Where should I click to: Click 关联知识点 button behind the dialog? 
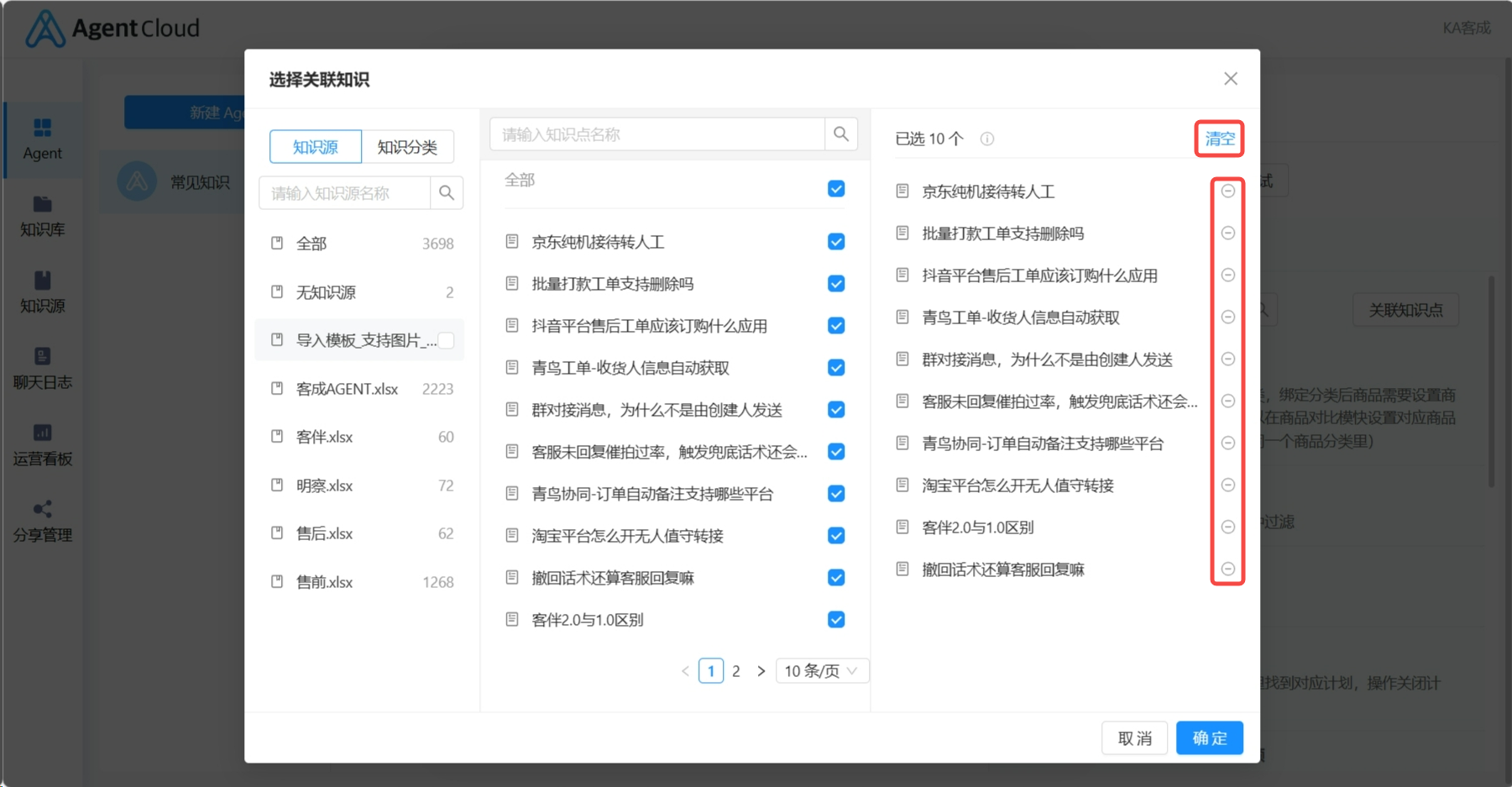click(1405, 310)
